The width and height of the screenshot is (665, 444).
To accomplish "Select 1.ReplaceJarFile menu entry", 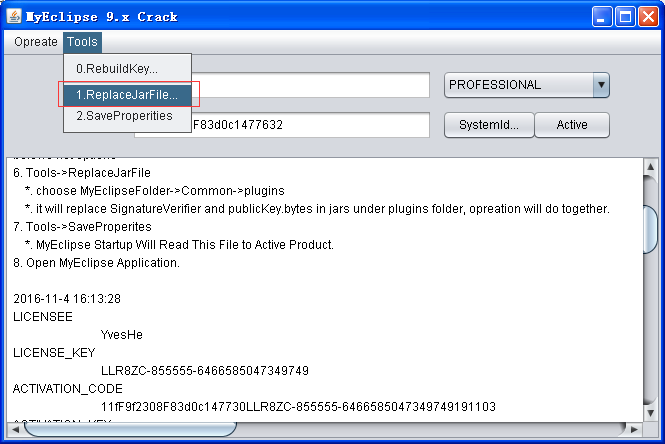I will [x=127, y=95].
